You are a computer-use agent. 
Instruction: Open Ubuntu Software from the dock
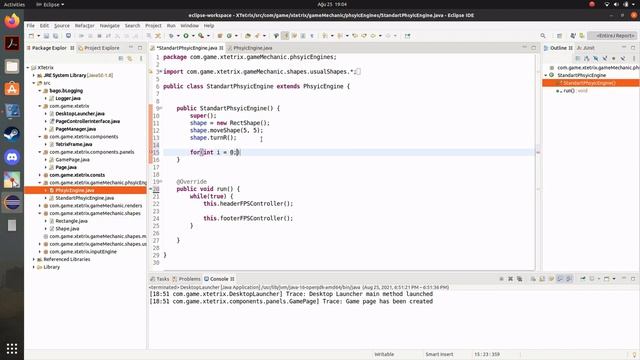coord(12,89)
